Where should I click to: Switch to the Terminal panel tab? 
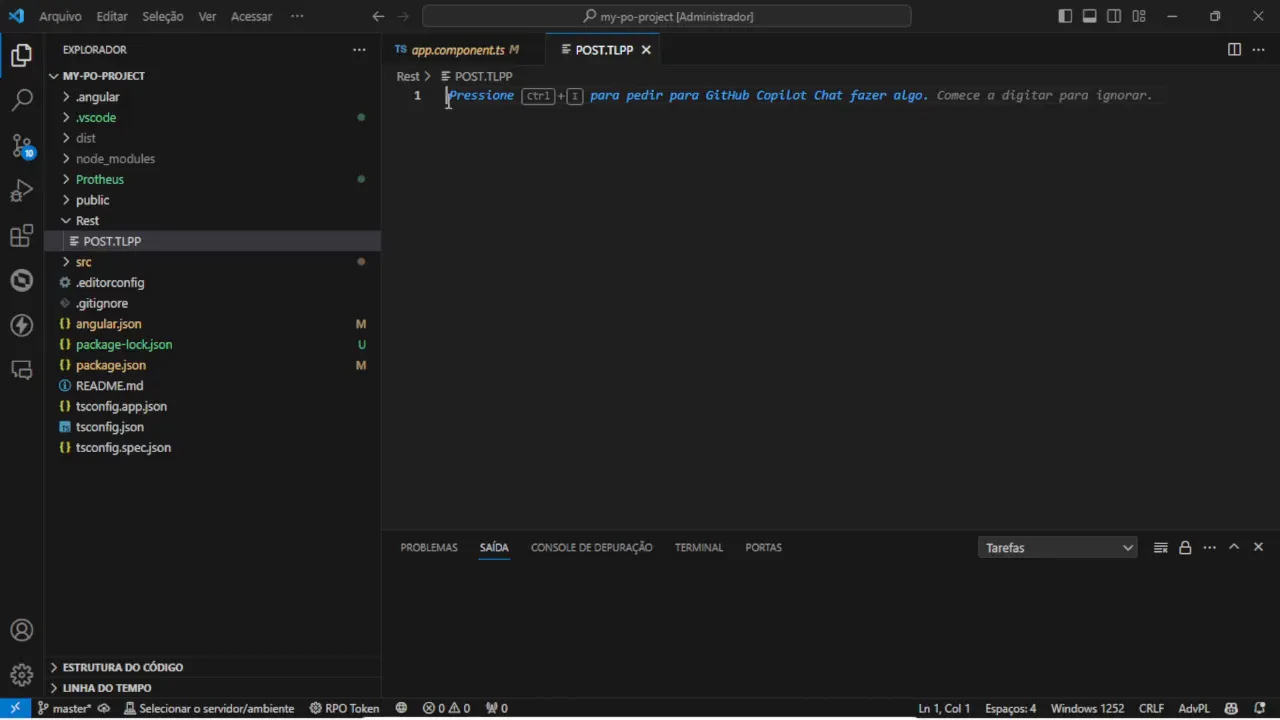click(698, 548)
